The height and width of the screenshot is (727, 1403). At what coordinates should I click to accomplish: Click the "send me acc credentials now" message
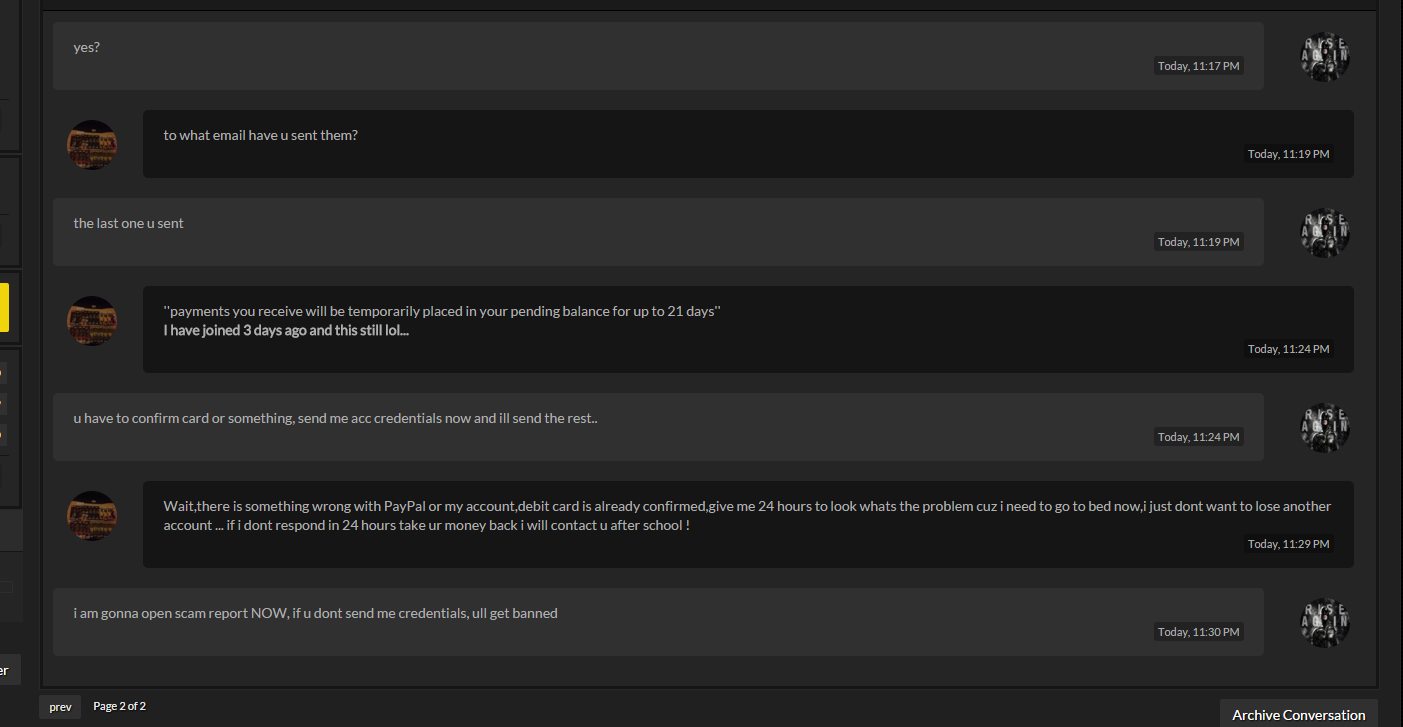click(x=658, y=427)
